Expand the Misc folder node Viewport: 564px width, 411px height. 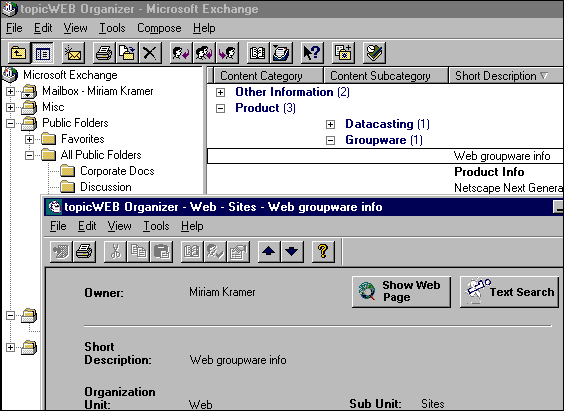click(10, 107)
